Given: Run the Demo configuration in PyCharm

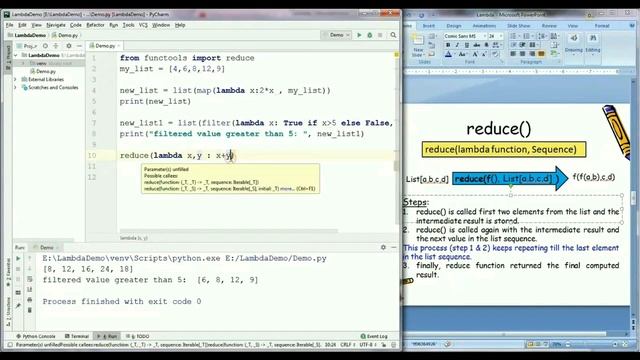Looking at the screenshot, I should pyautogui.click(x=359, y=35).
